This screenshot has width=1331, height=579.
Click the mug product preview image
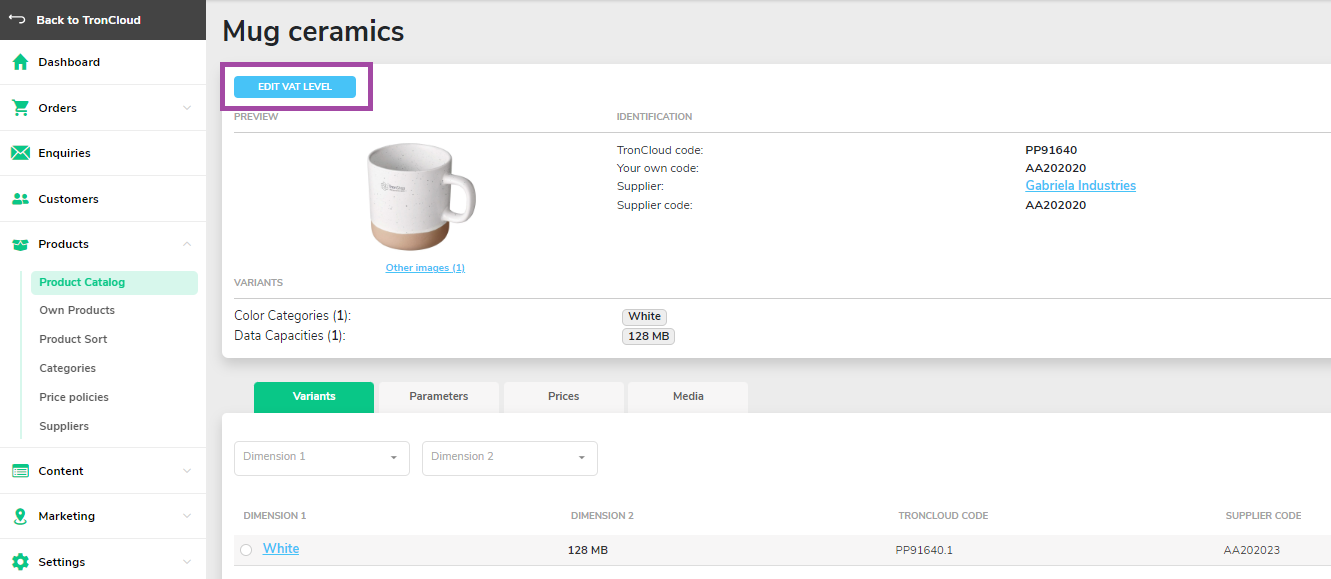point(421,196)
